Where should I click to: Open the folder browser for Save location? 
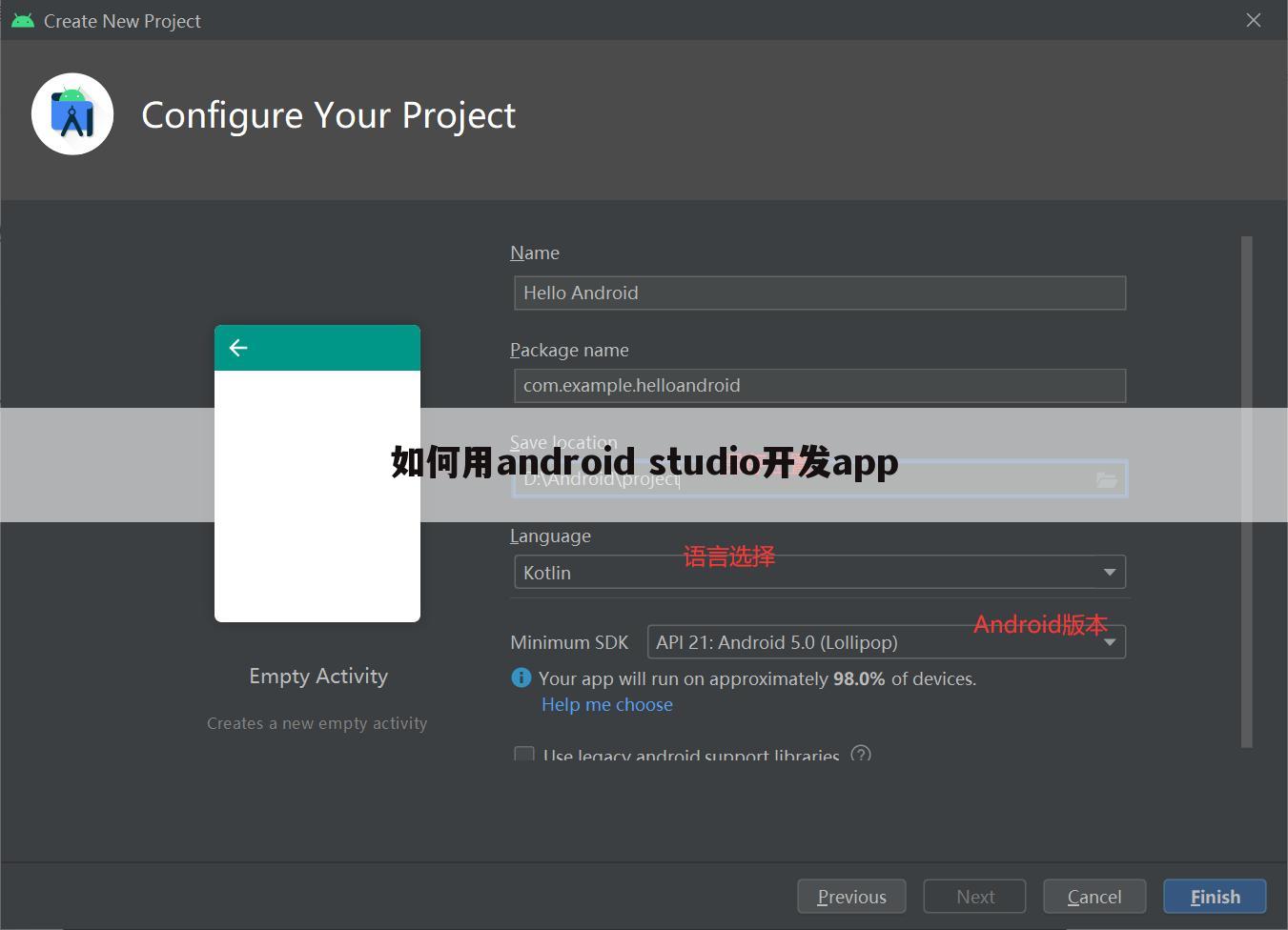click(x=1106, y=479)
